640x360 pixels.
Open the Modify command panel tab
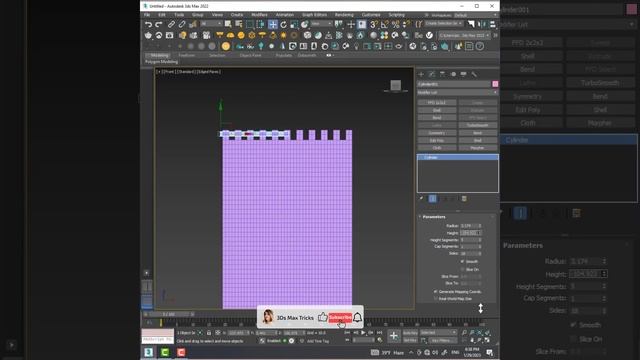click(x=432, y=74)
